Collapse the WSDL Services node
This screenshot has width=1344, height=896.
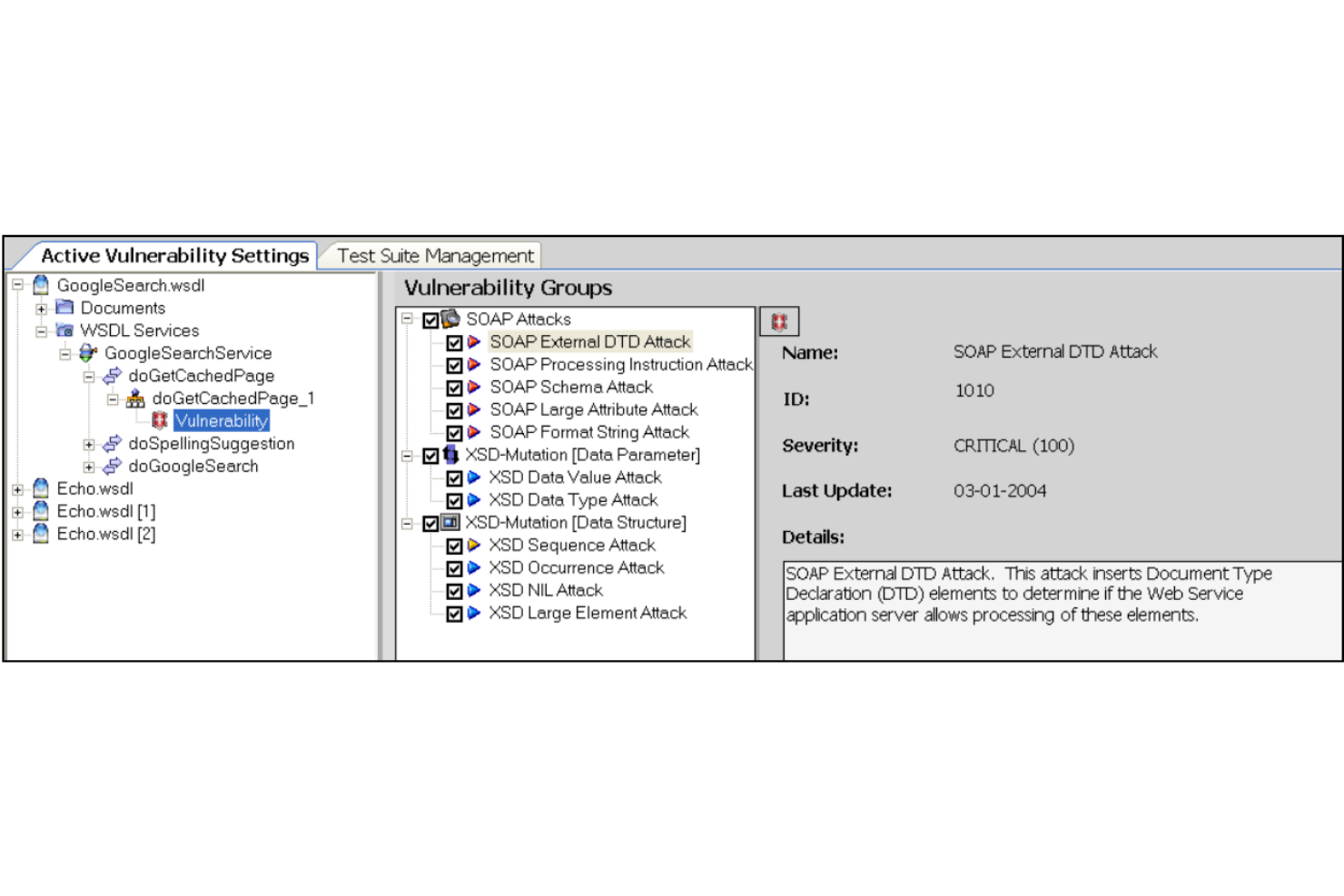click(41, 331)
